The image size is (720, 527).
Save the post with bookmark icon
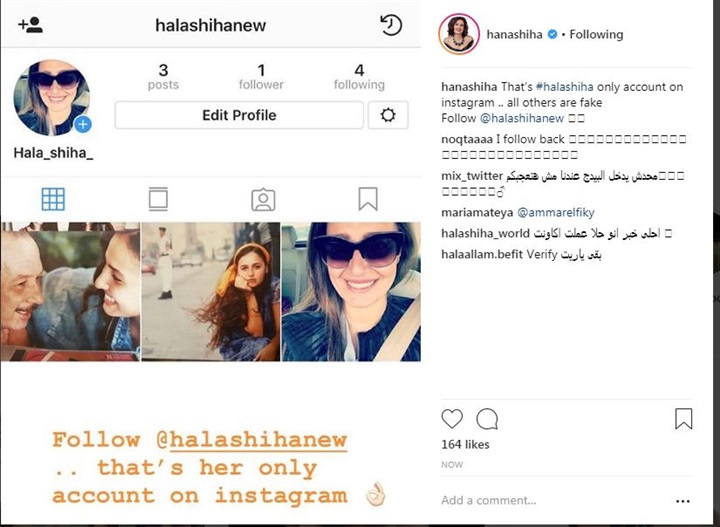683,419
